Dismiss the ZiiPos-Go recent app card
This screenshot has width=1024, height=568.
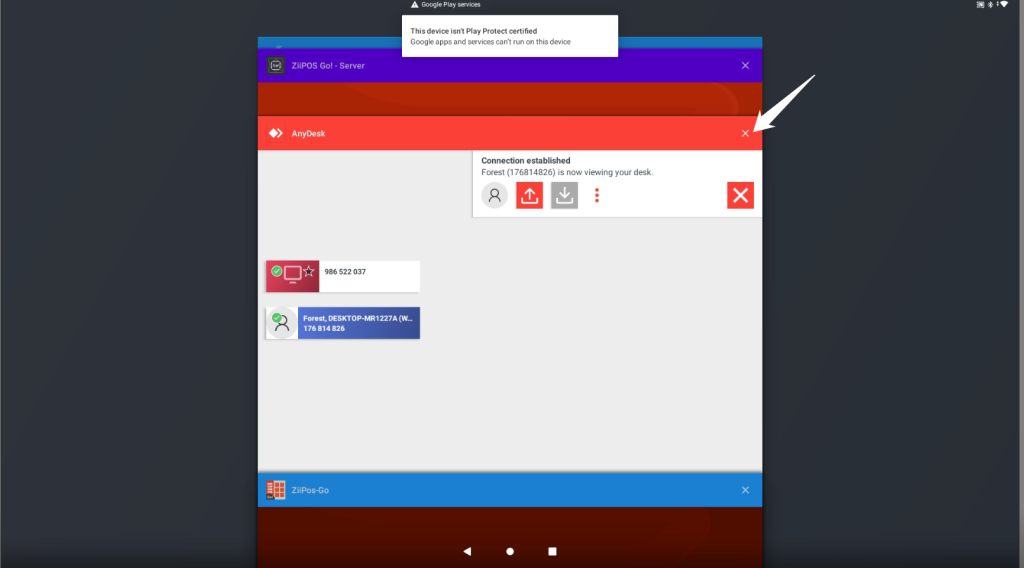(x=745, y=490)
